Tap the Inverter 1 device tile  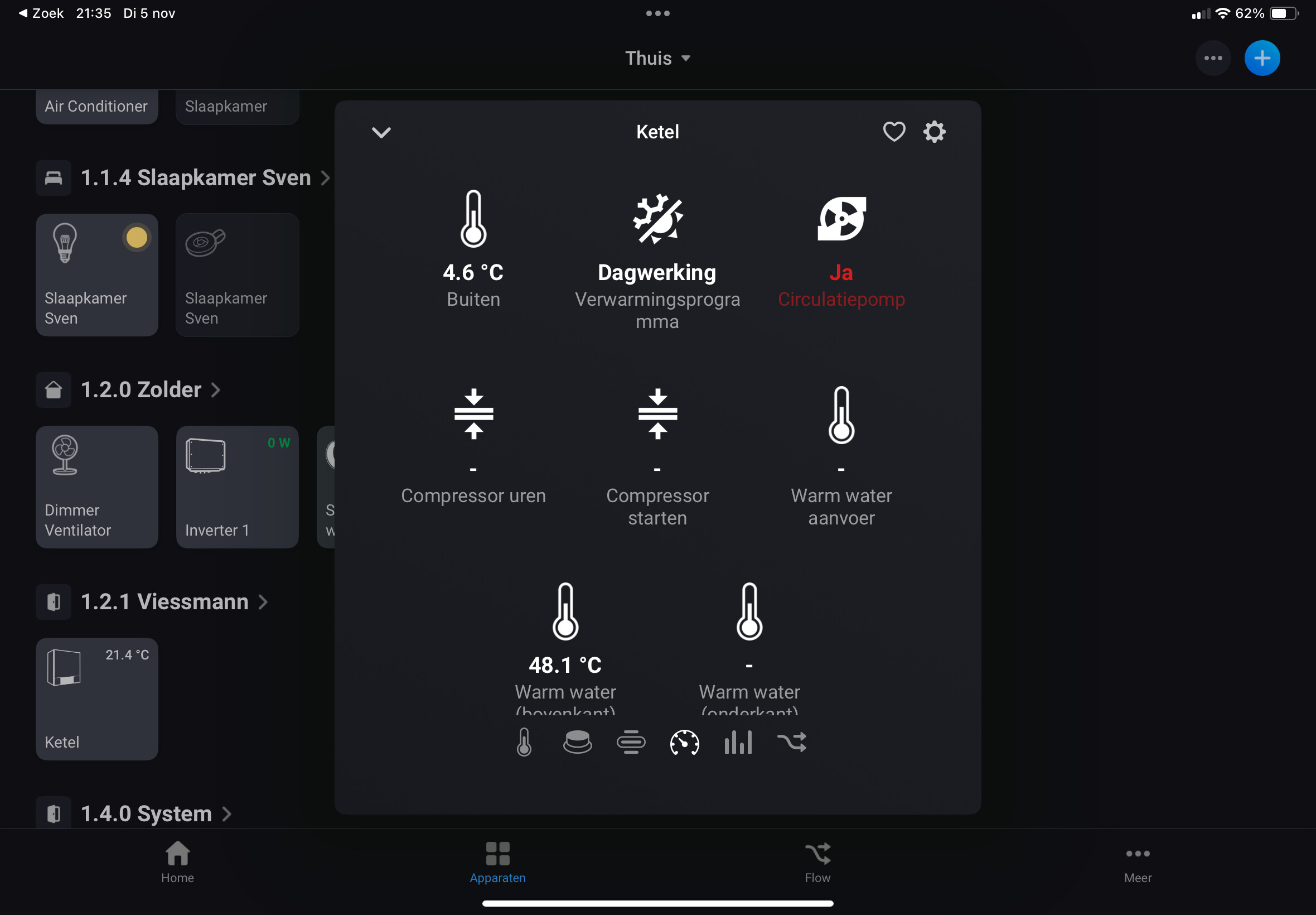click(237, 487)
